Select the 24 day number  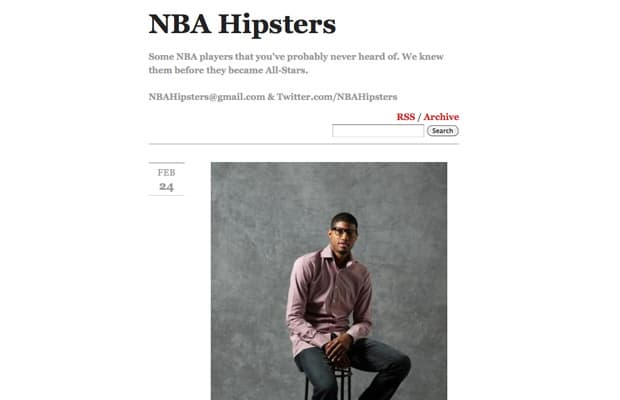tap(166, 187)
